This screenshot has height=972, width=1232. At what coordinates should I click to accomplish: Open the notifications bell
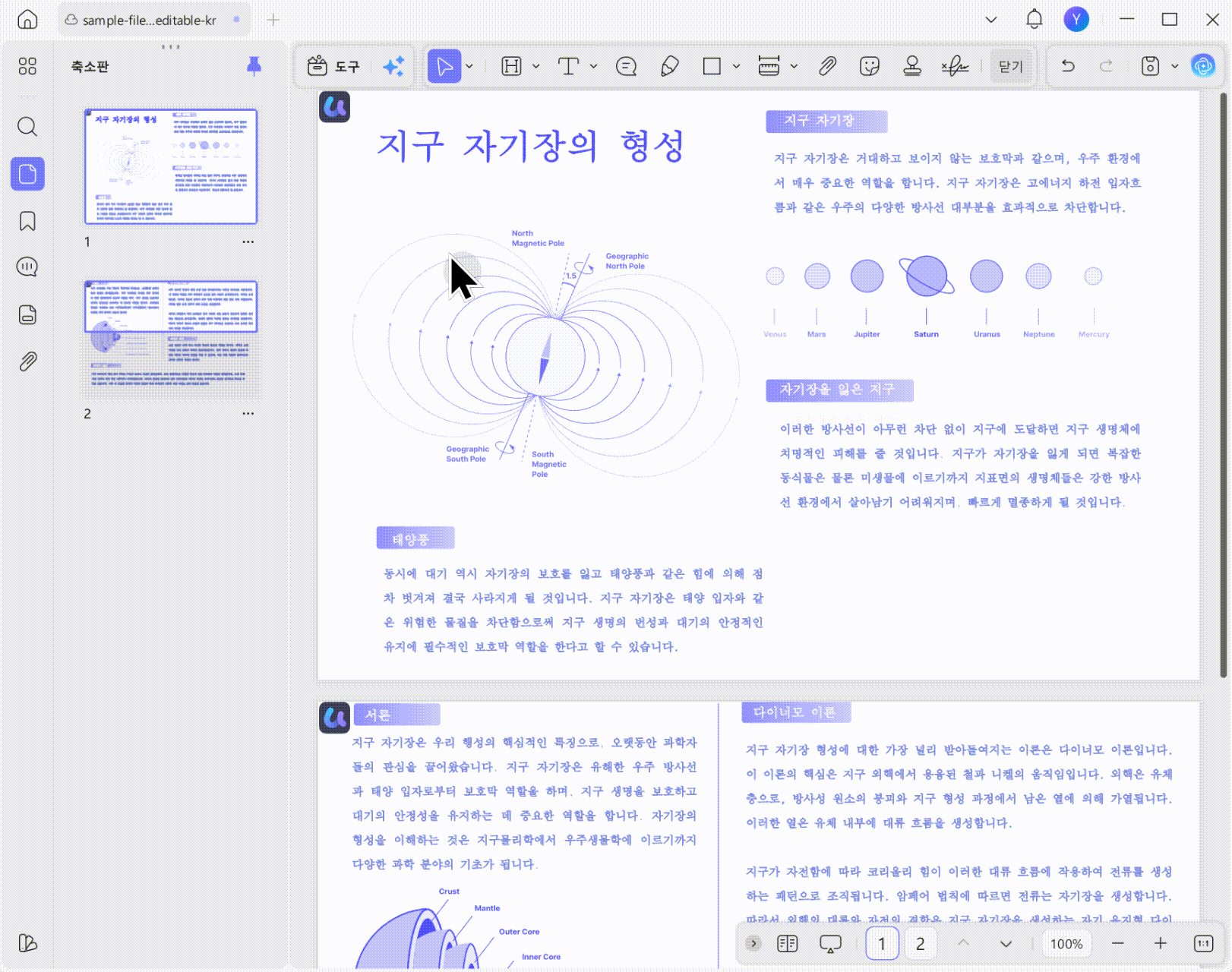1035,20
